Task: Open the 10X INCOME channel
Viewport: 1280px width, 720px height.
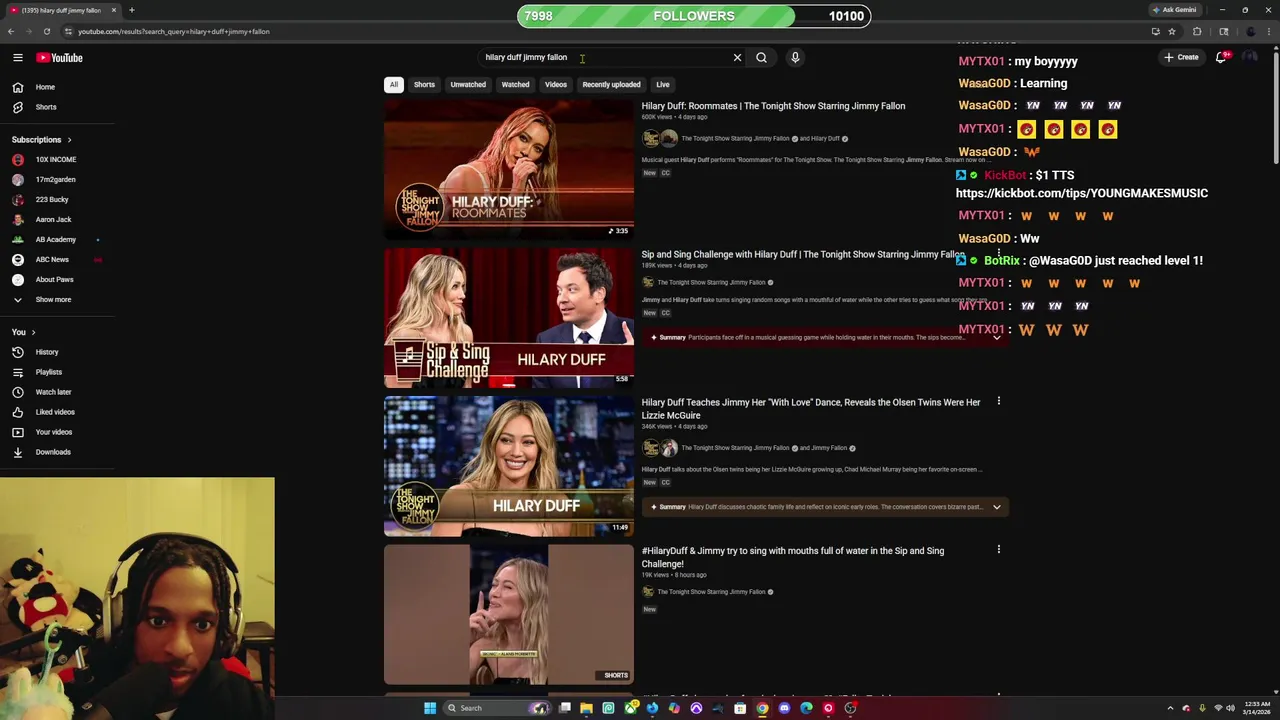Action: [56, 160]
